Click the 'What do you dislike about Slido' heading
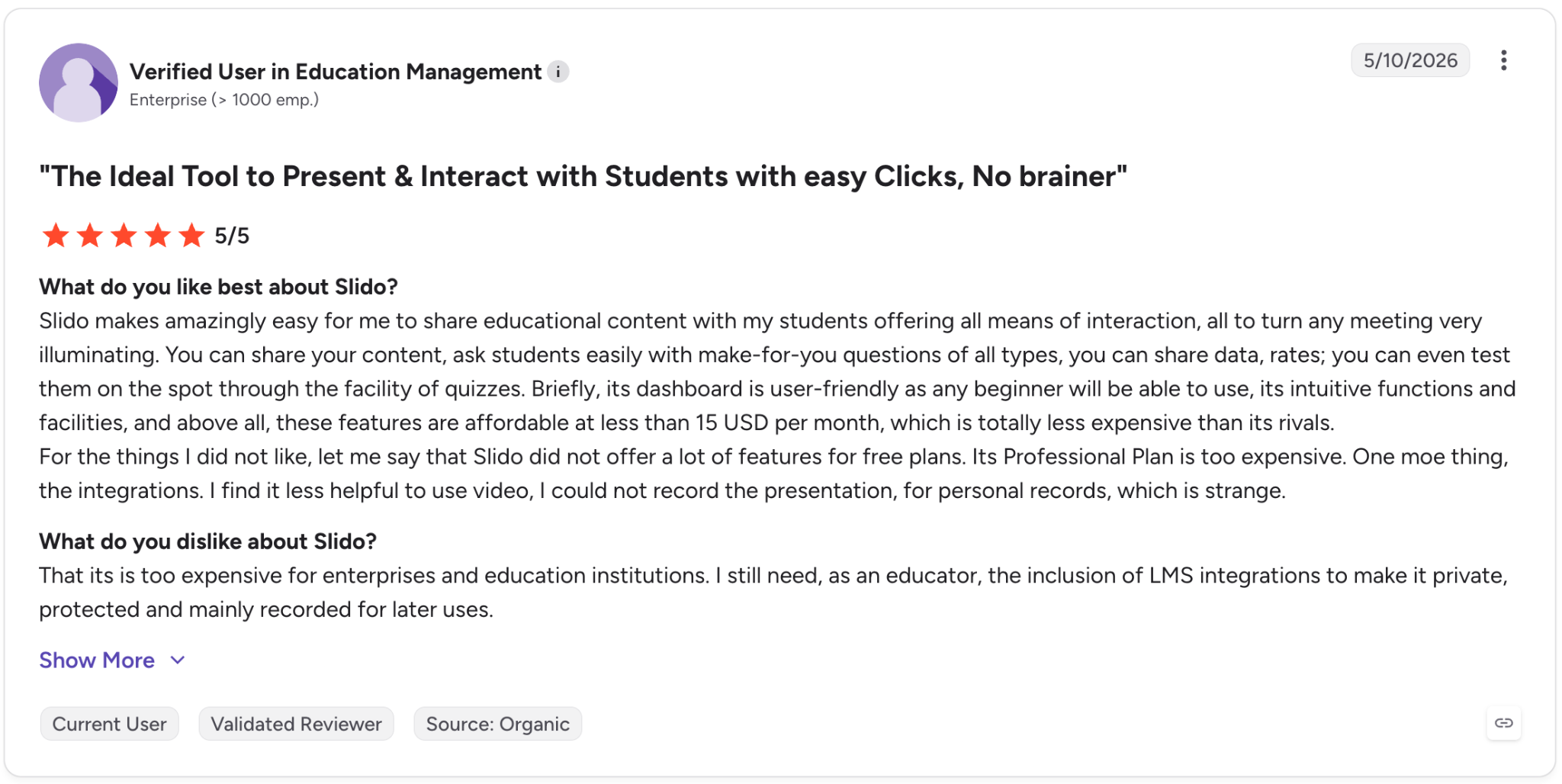Viewport: 1562px width, 784px height. [207, 541]
